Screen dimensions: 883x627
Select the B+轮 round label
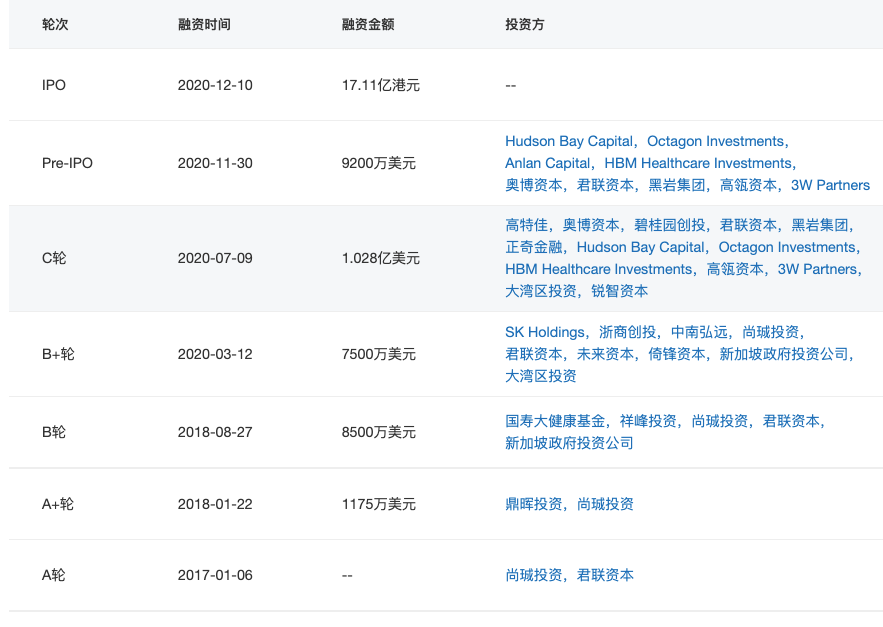coord(58,354)
